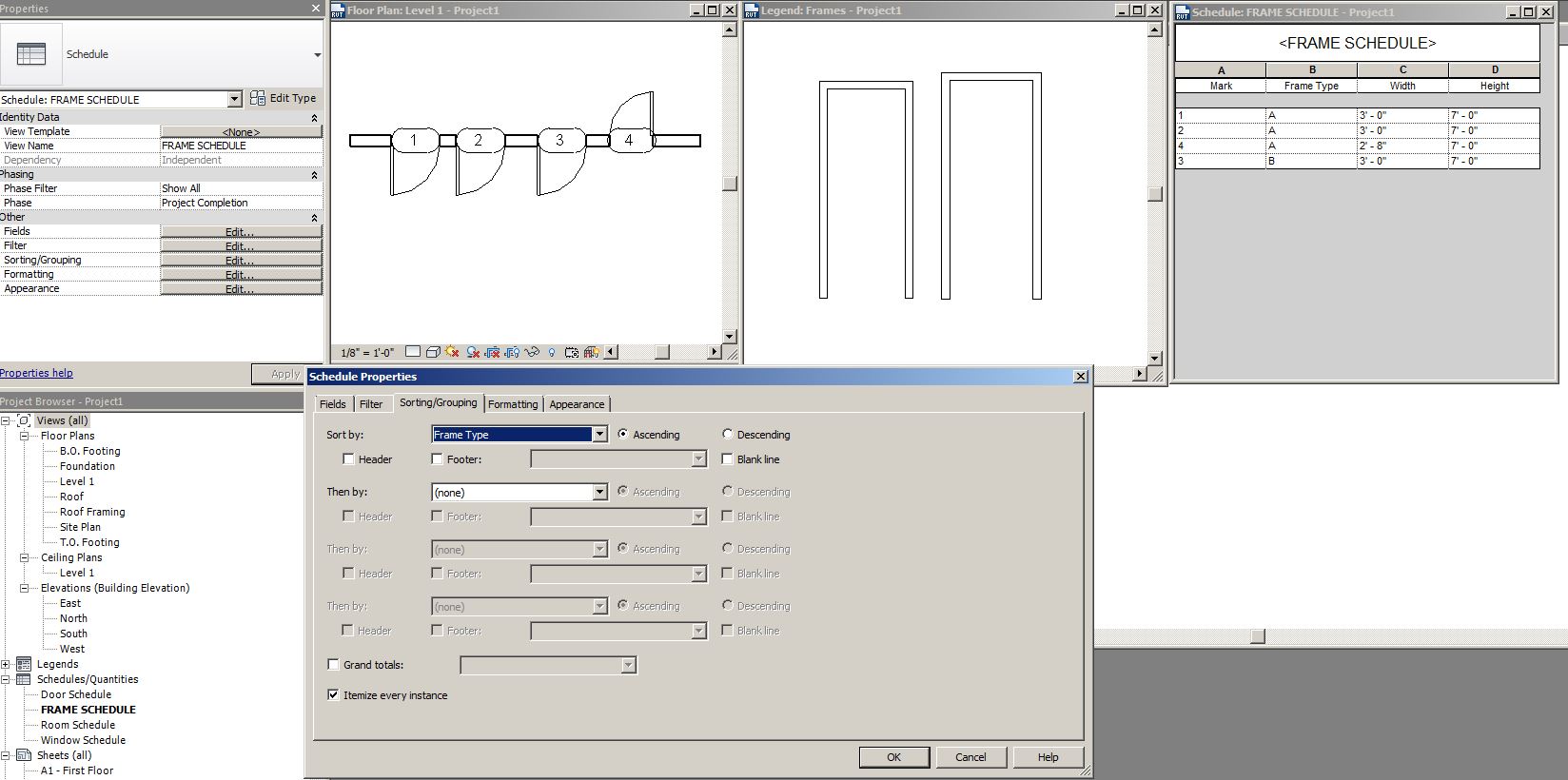Click the Edit Type icon in Properties palette
Screen dimensions: 1568x780
[258, 98]
